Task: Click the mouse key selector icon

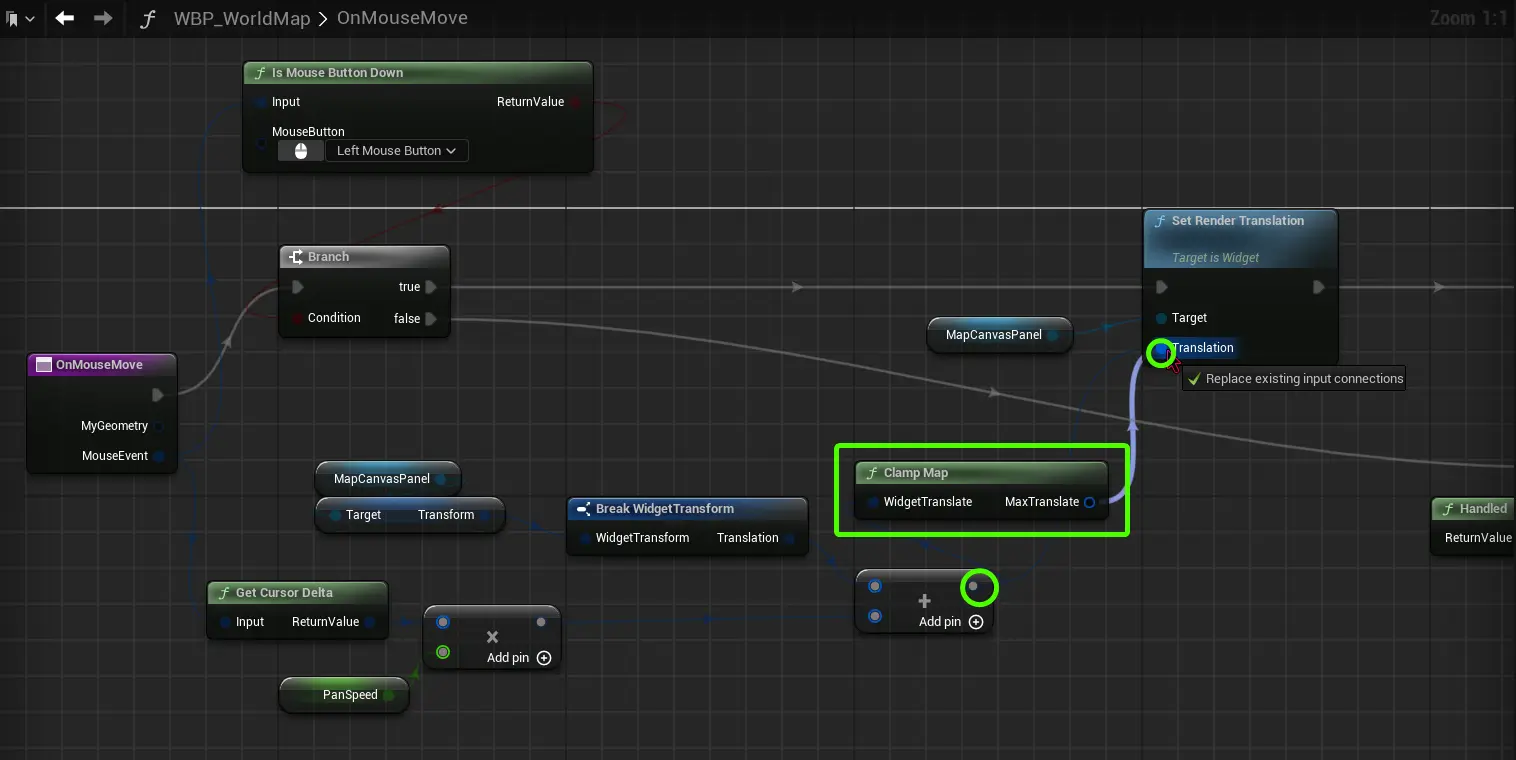Action: (300, 151)
